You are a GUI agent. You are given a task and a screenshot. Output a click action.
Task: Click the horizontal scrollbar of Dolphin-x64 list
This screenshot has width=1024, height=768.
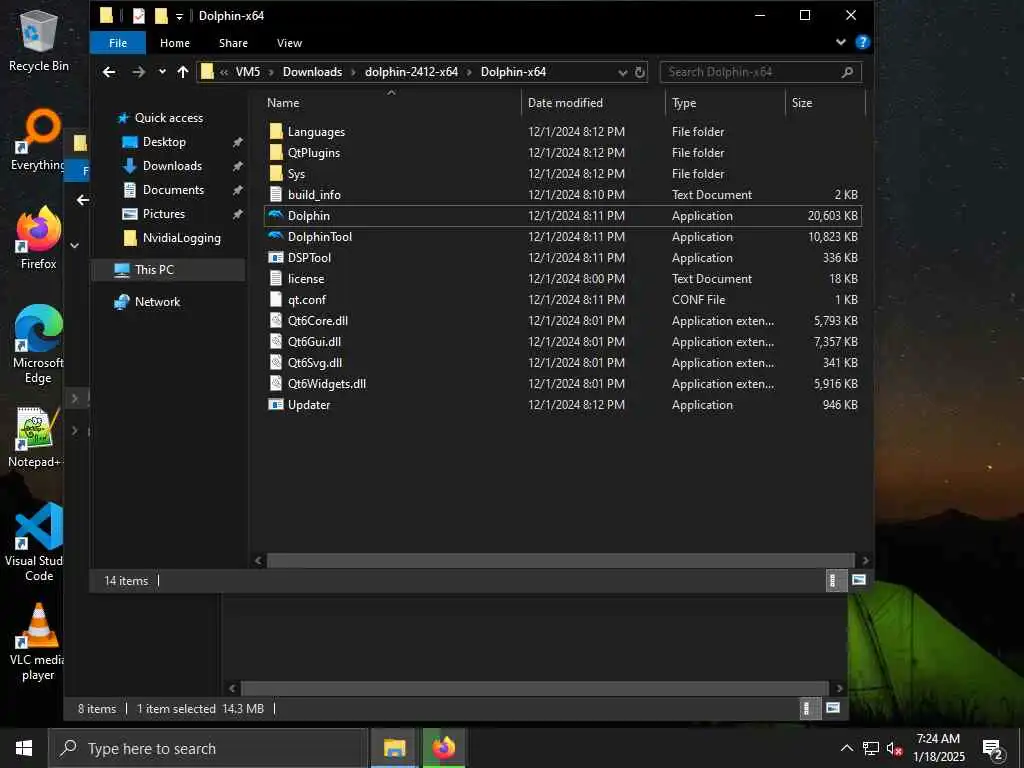pos(560,560)
